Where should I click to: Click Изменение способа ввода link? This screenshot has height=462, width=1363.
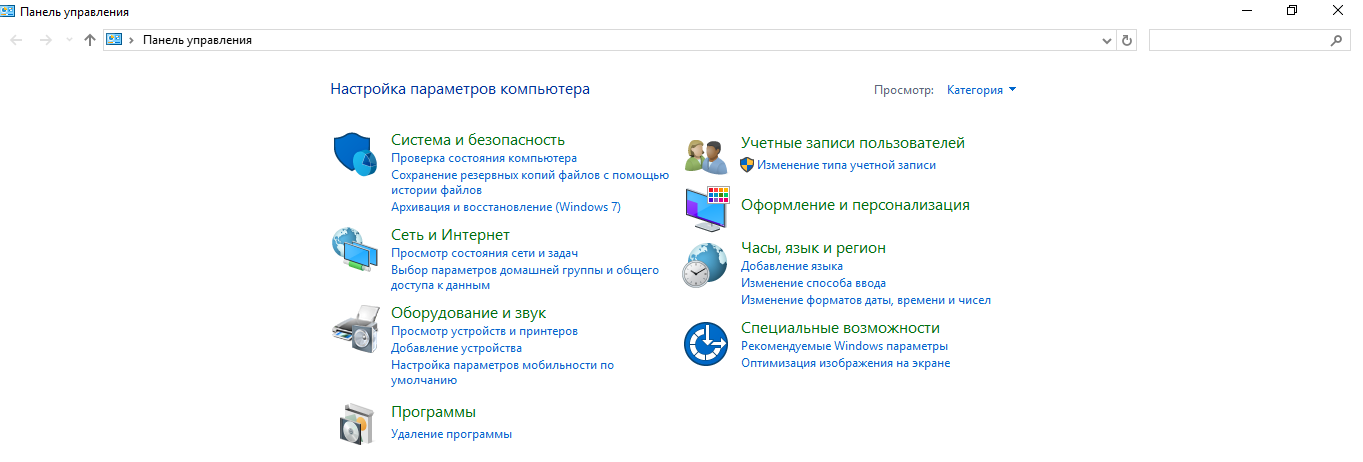tap(813, 283)
